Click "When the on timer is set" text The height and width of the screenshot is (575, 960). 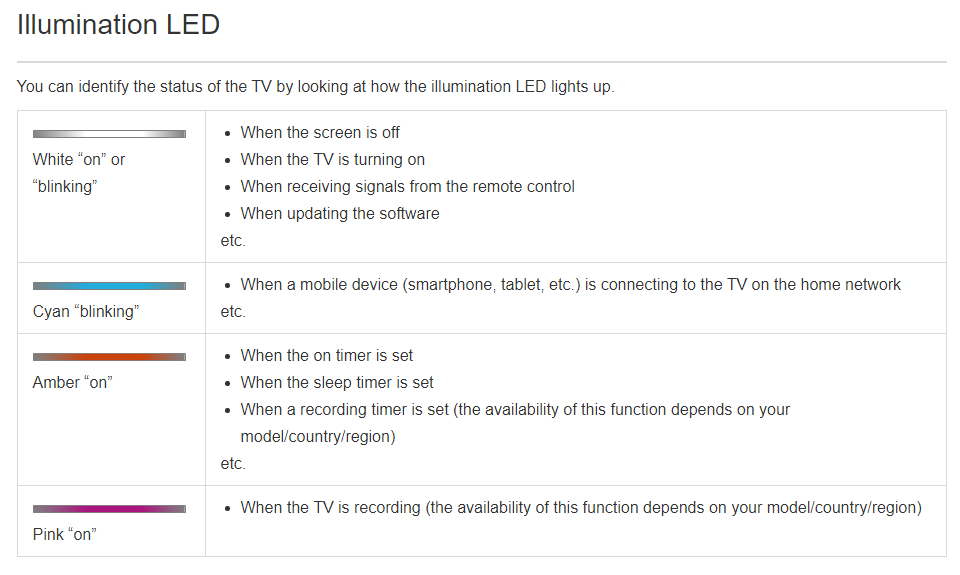point(326,355)
